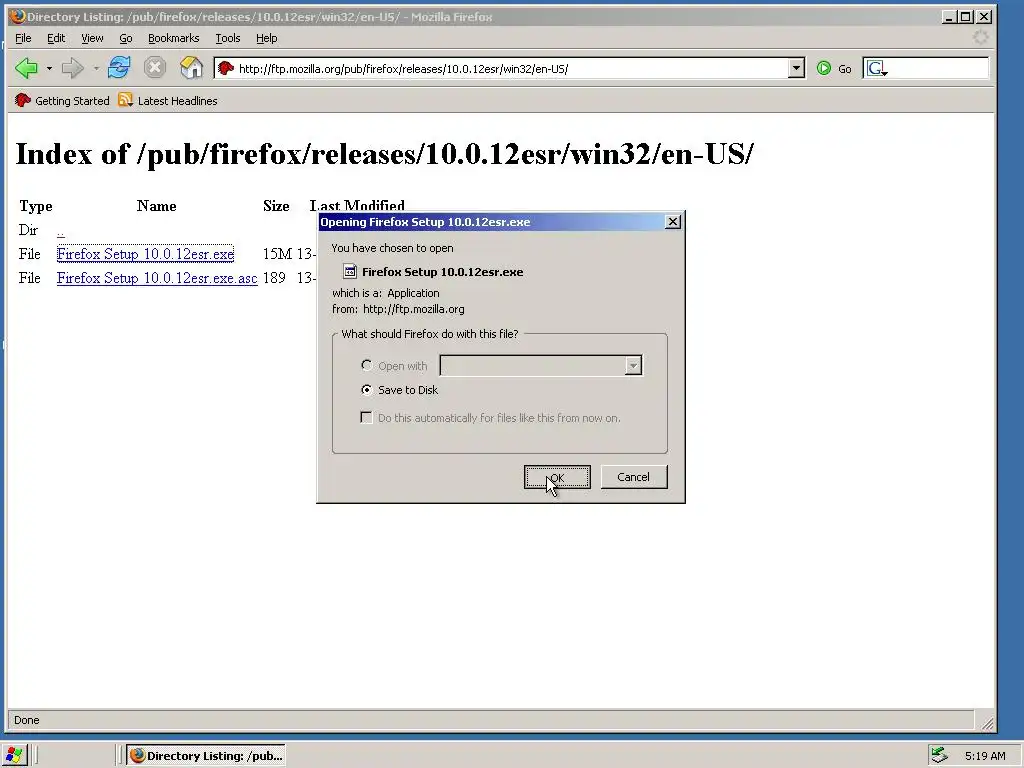
Task: Go to the Home page icon
Action: pos(191,67)
